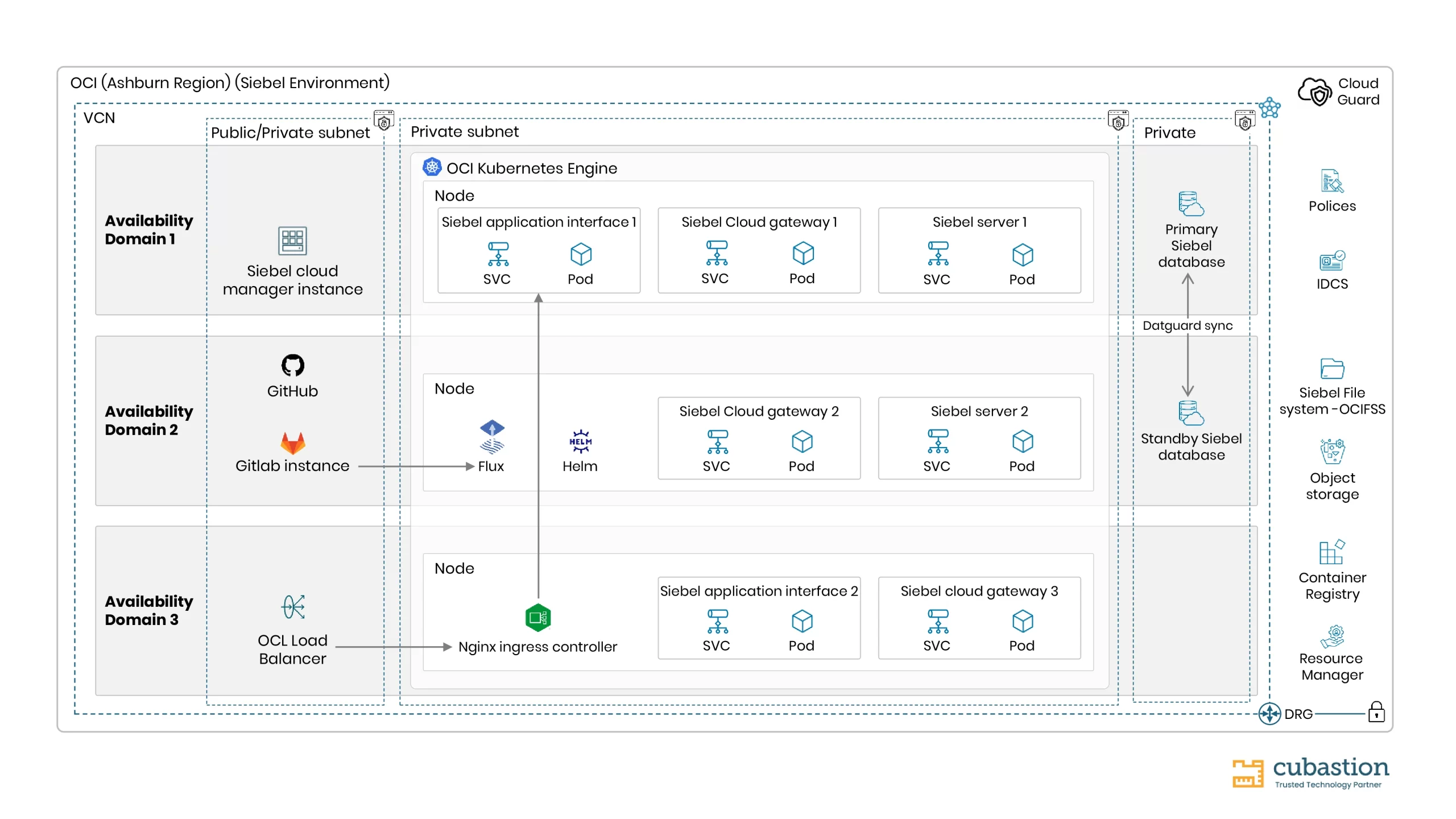Click the Public/Private subnet title
This screenshot has width=1456, height=819.
click(290, 133)
